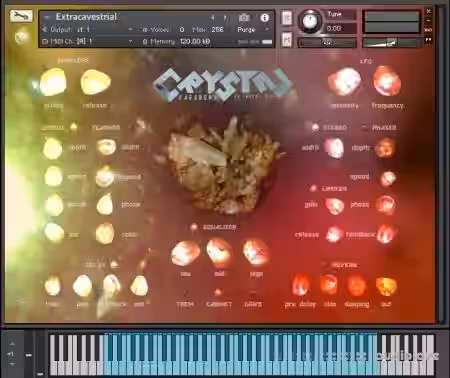Click the equalizer high crystal knob

click(256, 252)
